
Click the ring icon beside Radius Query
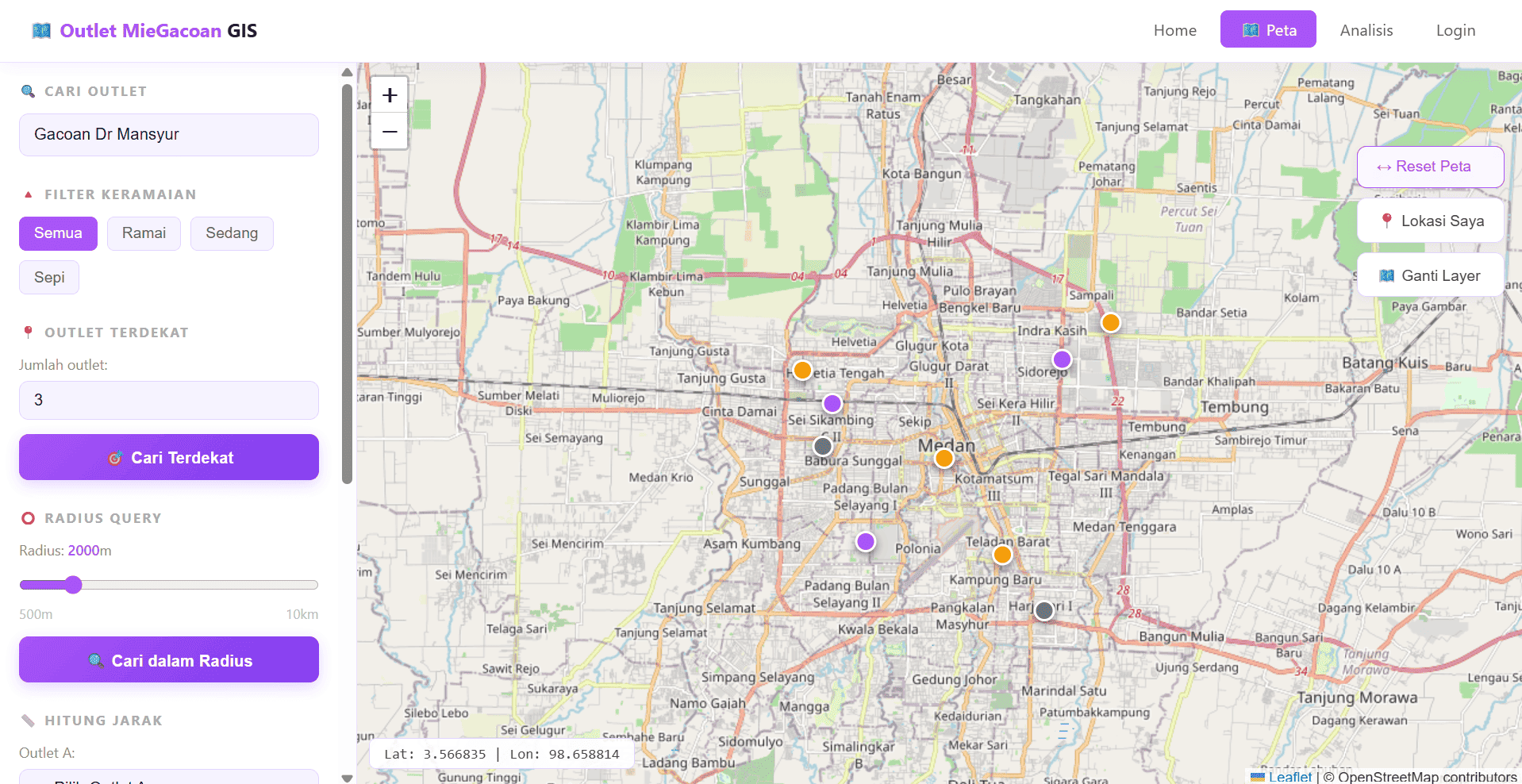[x=28, y=518]
